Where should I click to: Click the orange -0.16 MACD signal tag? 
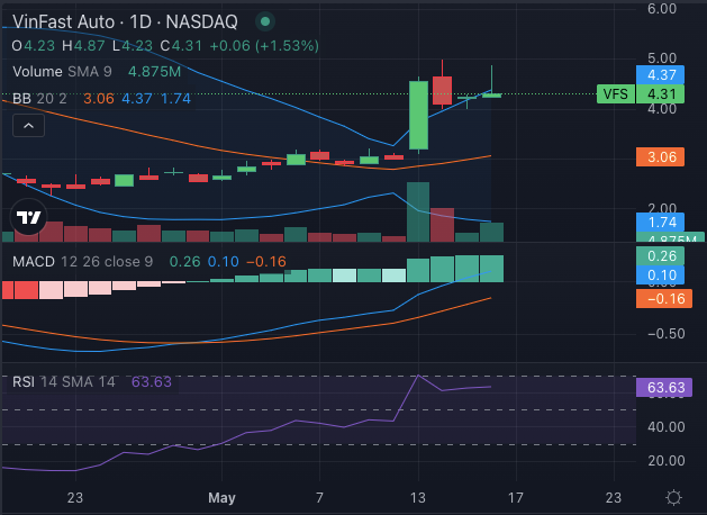663,299
